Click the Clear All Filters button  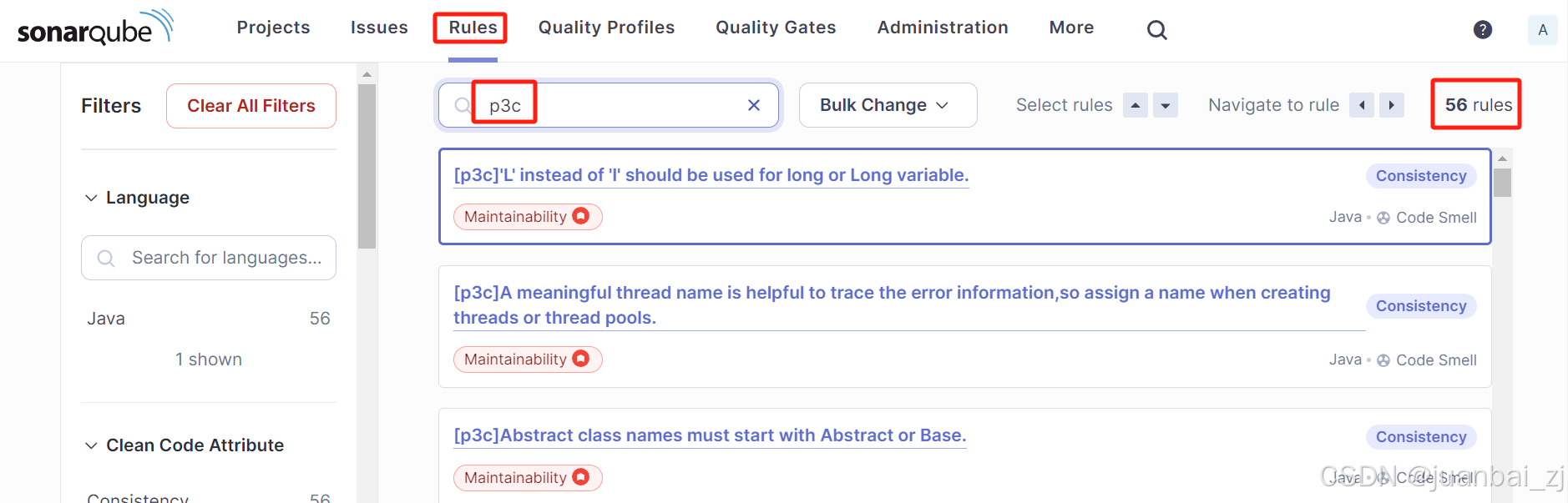250,105
